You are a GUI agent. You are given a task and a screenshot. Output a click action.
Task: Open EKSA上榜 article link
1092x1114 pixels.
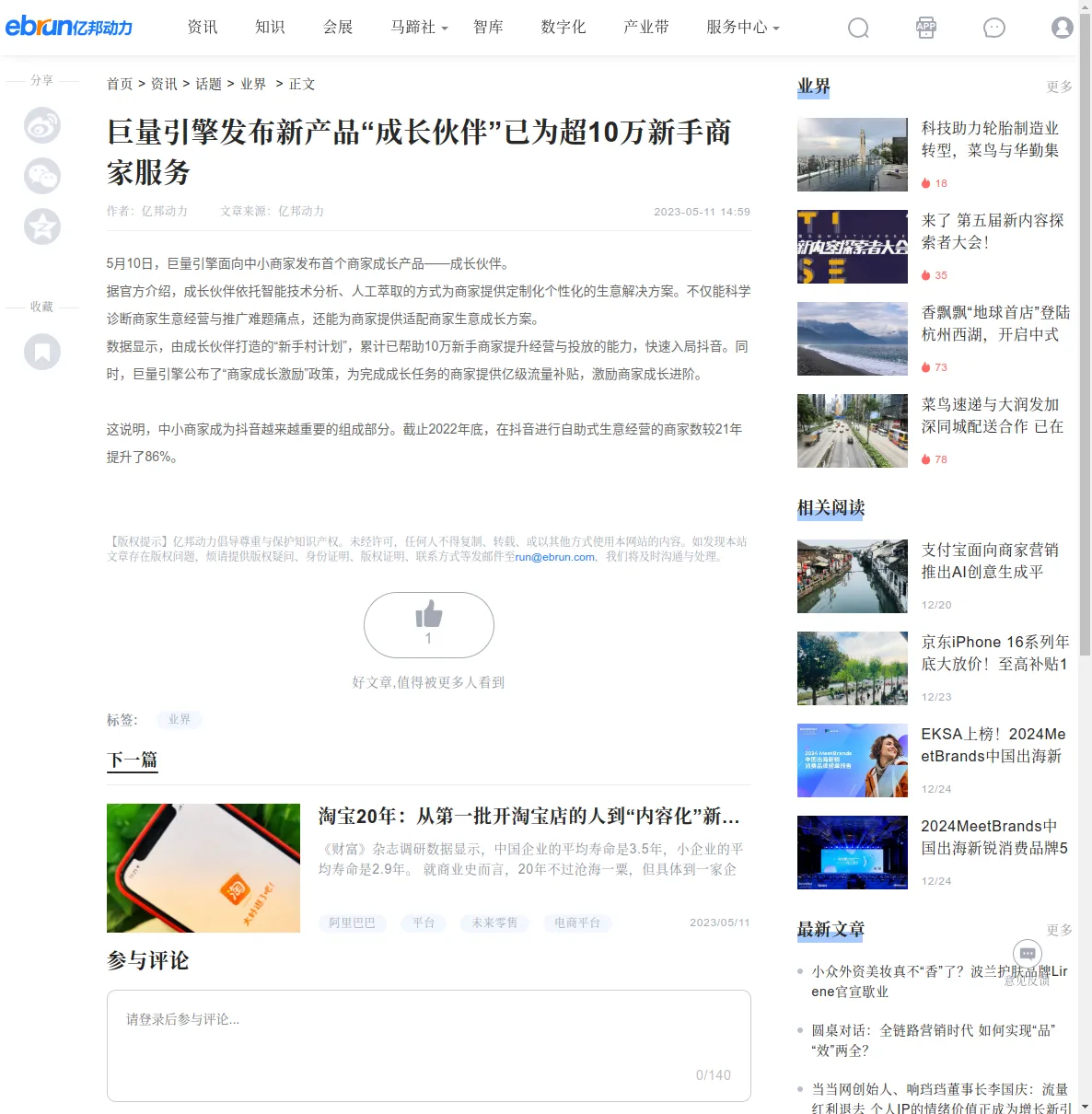click(x=994, y=745)
